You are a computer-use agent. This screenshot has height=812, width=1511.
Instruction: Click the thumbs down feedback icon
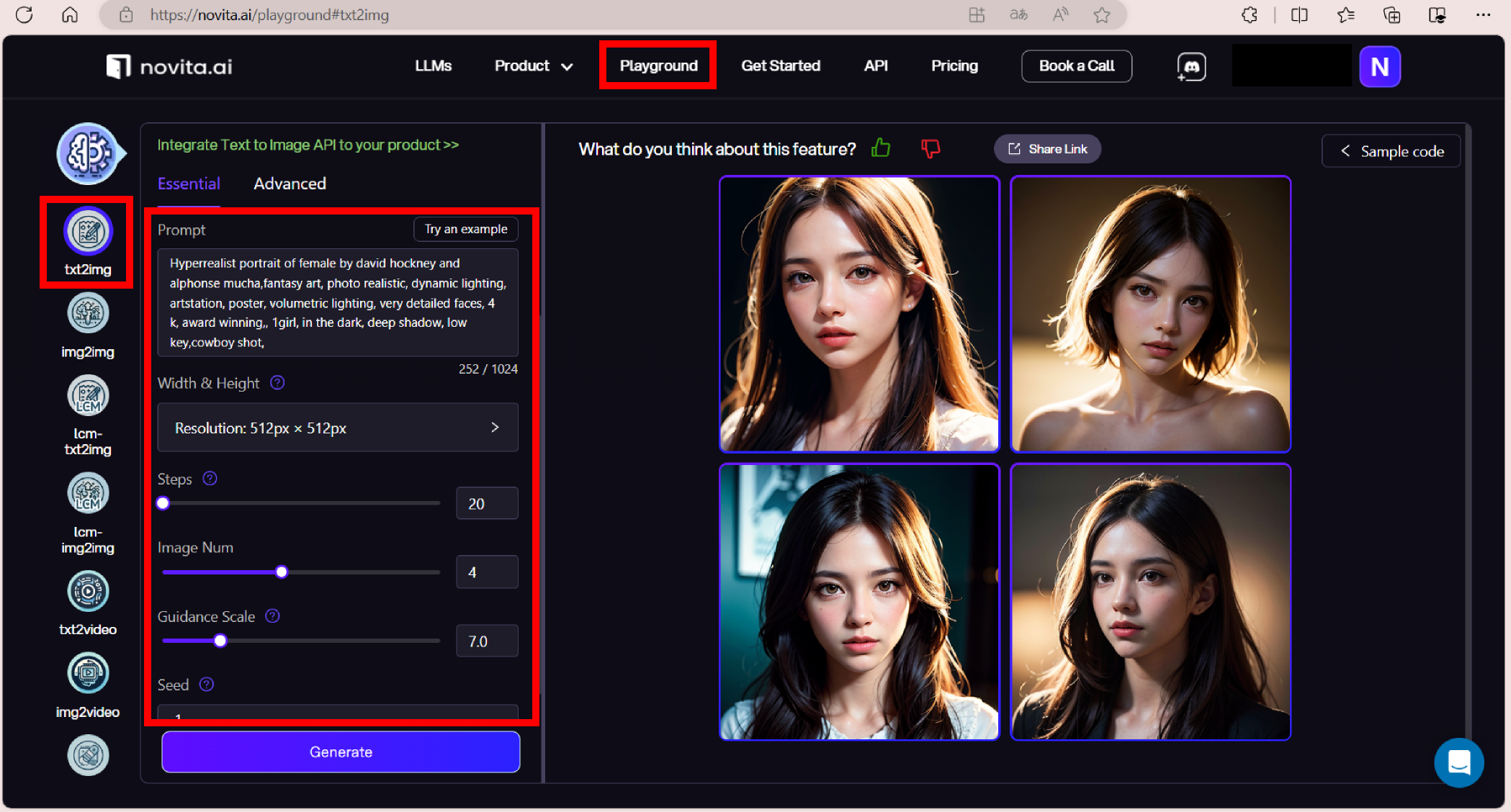pyautogui.click(x=931, y=148)
